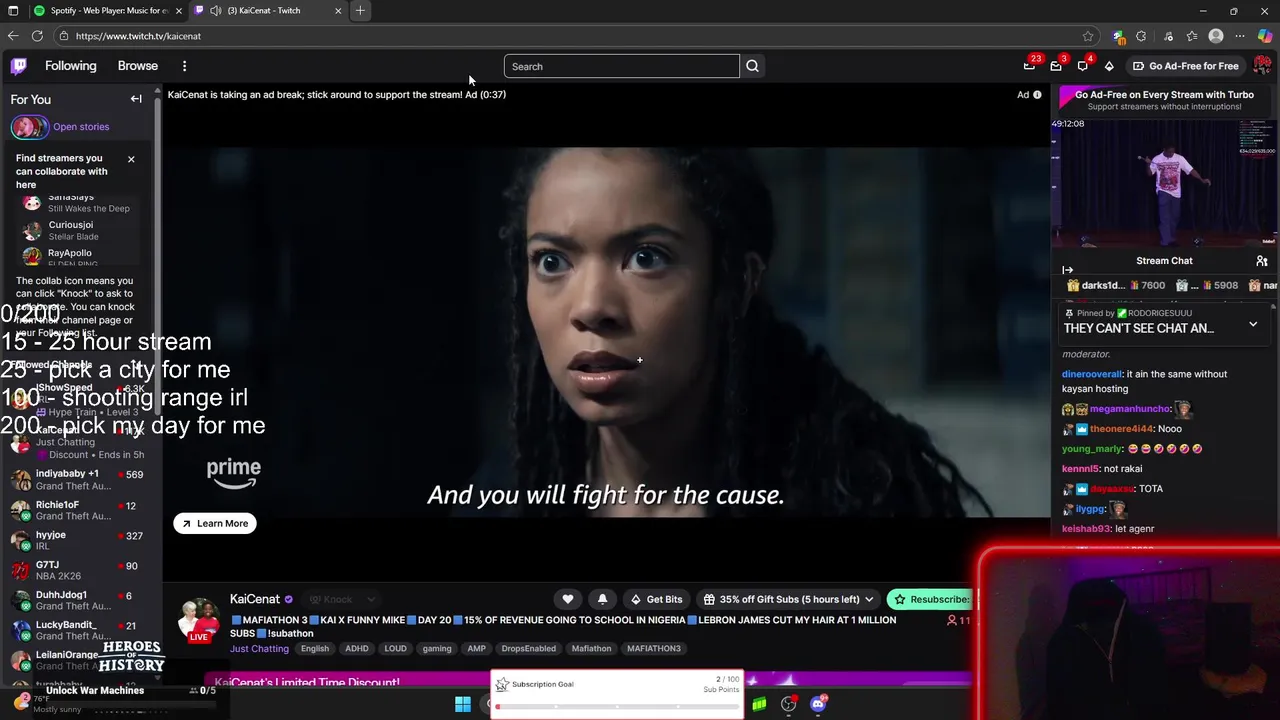Select the English tag
The width and height of the screenshot is (1280, 720).
pos(315,649)
